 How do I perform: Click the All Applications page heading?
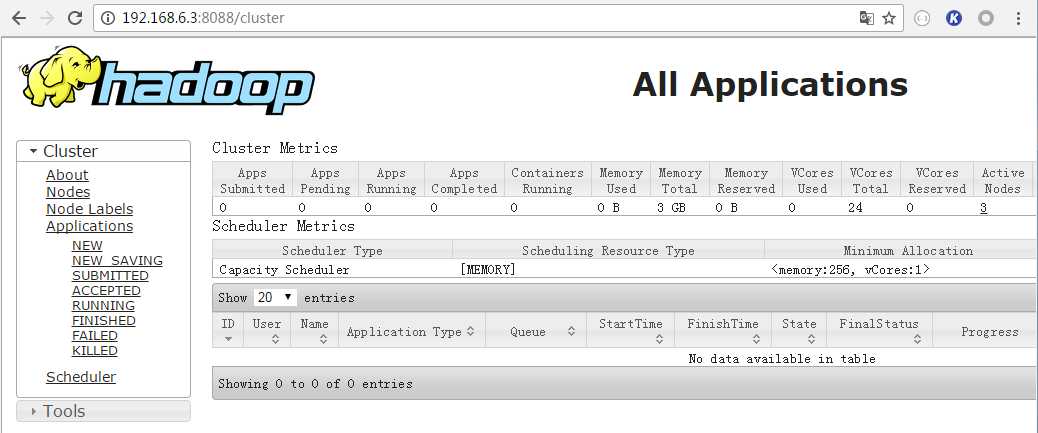(770, 85)
